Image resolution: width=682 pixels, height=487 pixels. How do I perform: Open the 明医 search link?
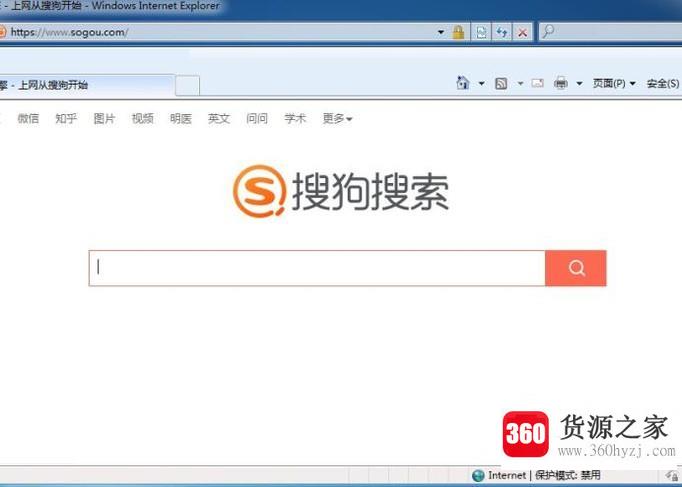[181, 118]
